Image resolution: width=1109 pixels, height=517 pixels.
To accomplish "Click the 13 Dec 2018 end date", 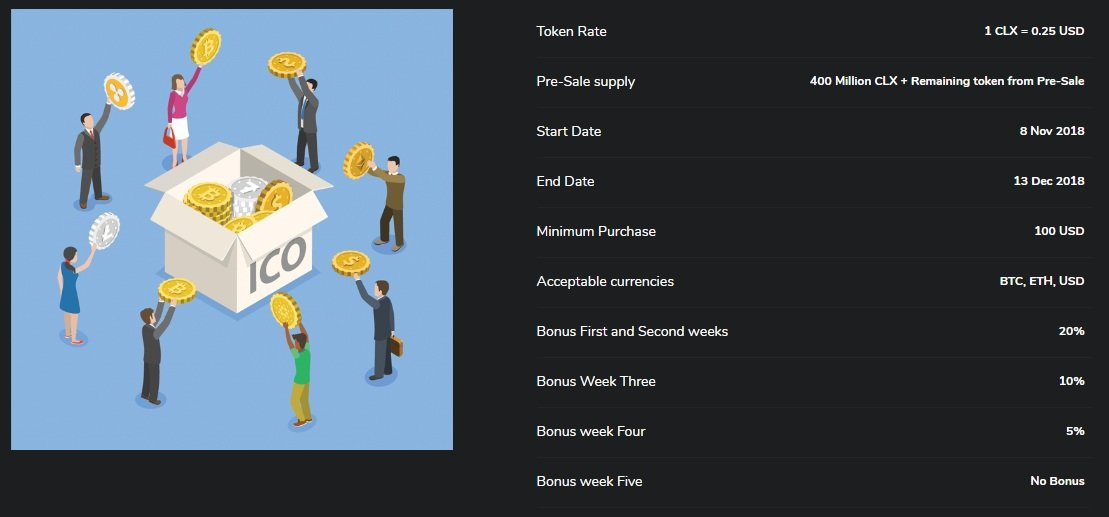I will point(1049,181).
